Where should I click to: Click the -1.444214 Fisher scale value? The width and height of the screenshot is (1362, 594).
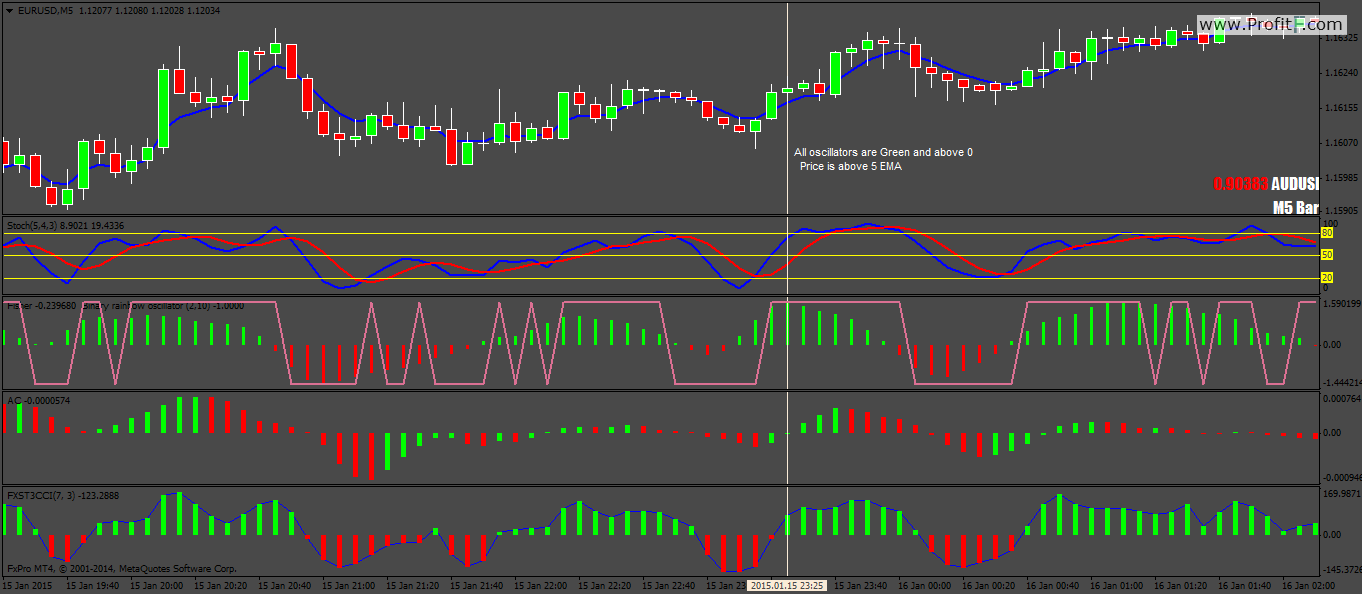point(1341,383)
